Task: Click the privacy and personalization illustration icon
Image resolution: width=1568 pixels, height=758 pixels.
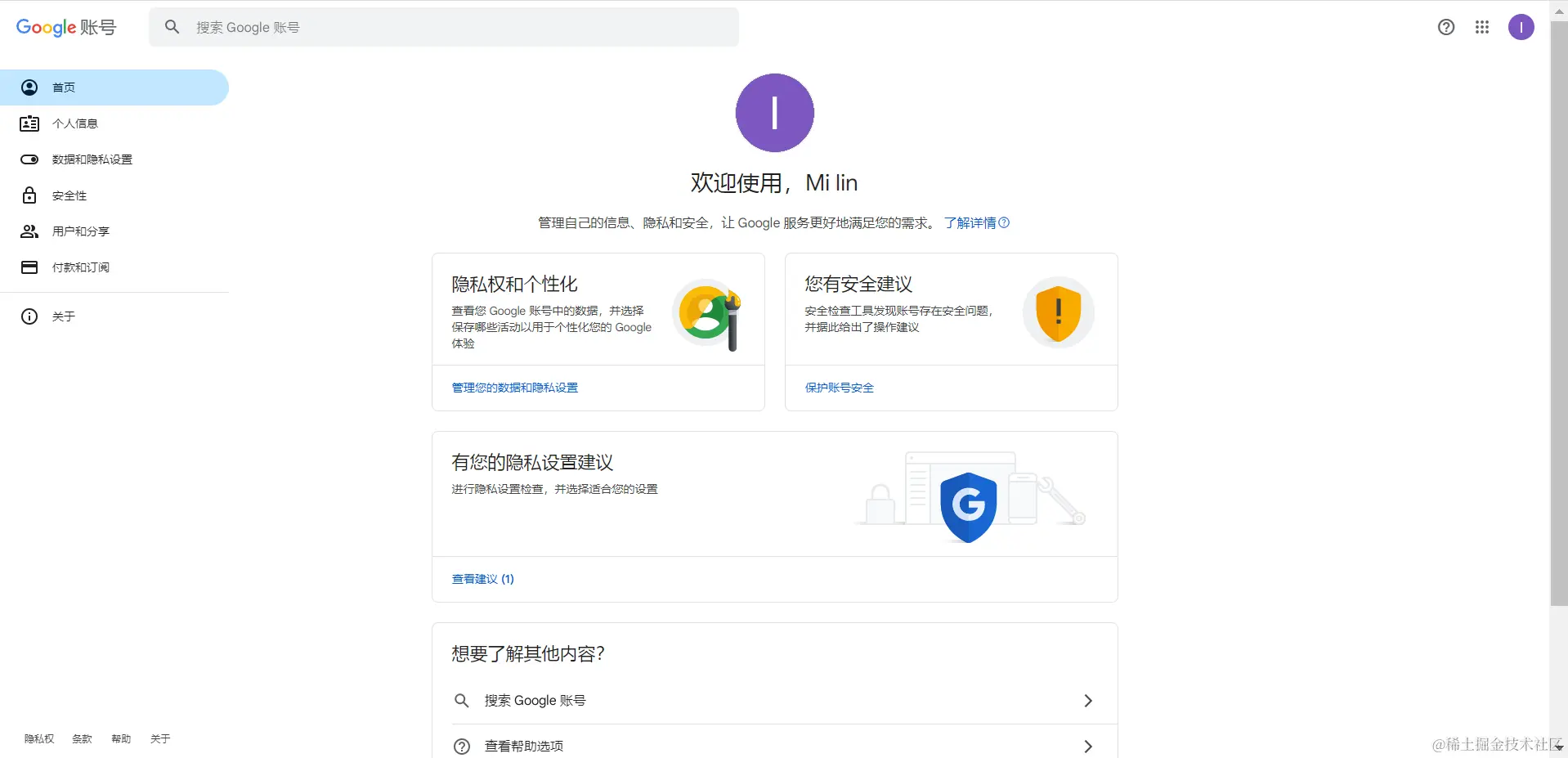Action: [x=707, y=315]
